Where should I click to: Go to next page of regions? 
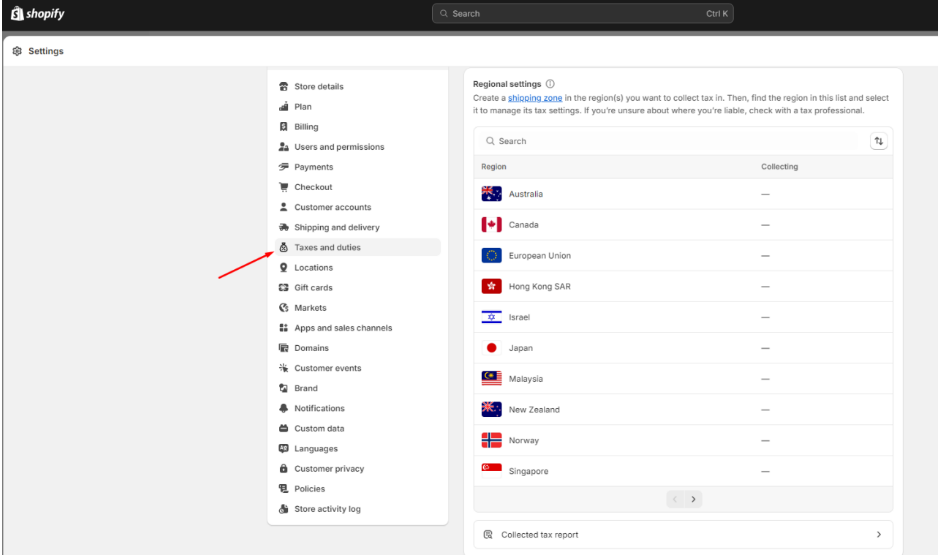click(693, 499)
